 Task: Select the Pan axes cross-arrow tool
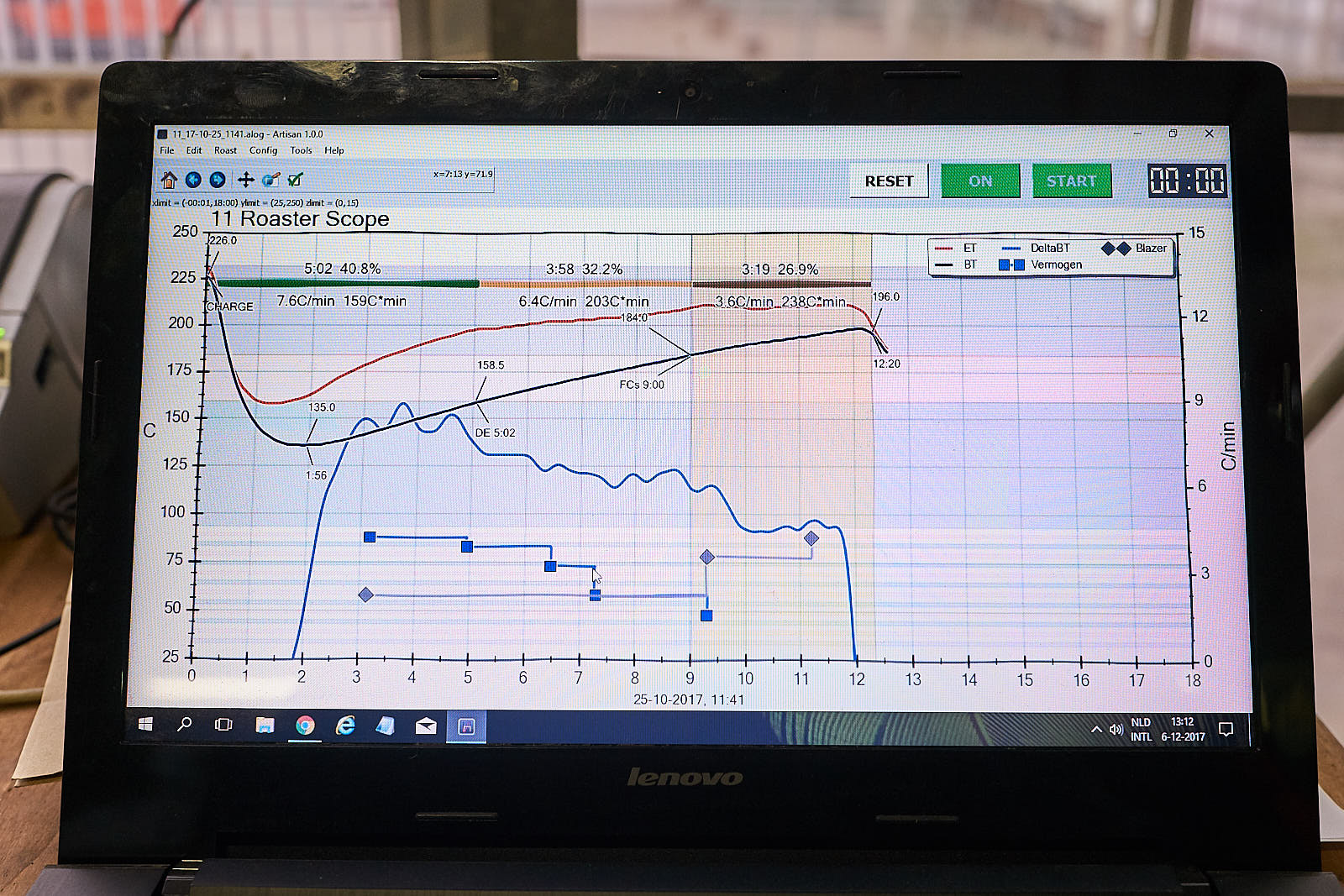click(245, 180)
